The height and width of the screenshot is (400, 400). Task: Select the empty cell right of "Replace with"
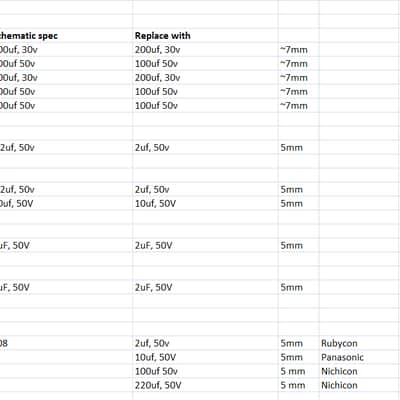pyautogui.click(x=299, y=35)
